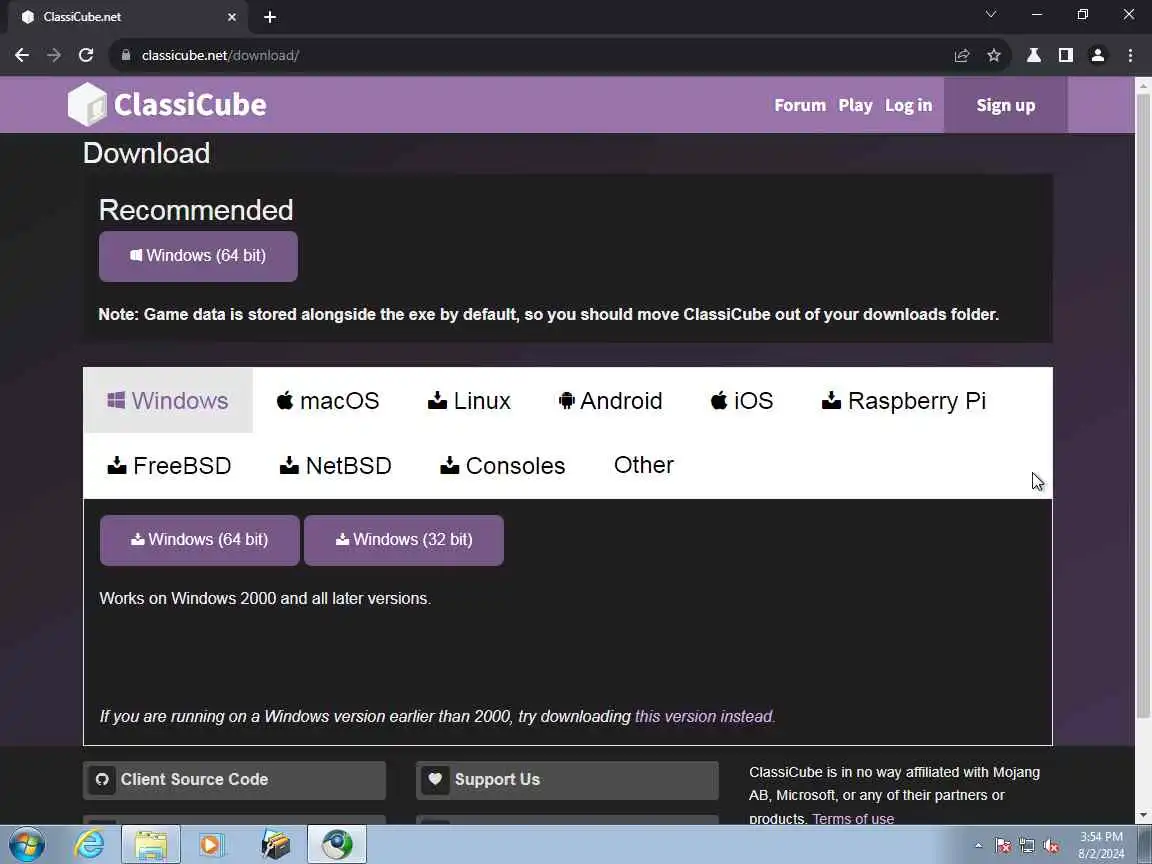The image size is (1152, 864).
Task: Open Windows Explorer folder in taskbar
Action: point(151,845)
